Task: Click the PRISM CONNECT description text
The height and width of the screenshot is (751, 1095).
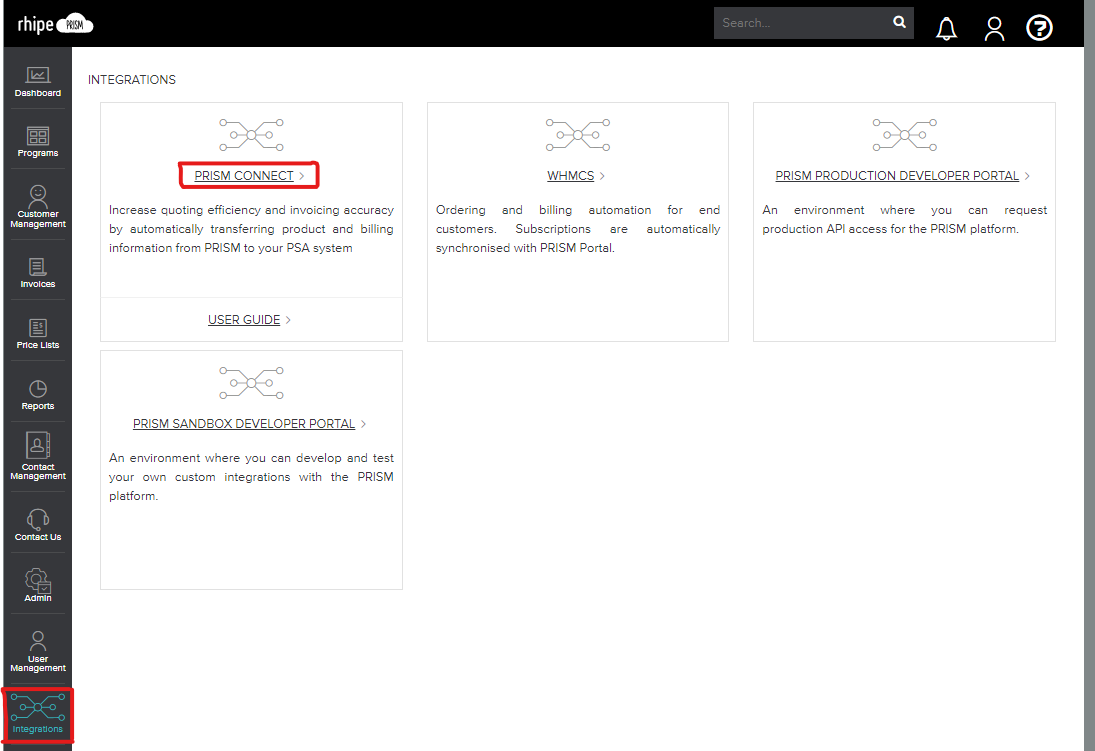Action: click(x=251, y=228)
